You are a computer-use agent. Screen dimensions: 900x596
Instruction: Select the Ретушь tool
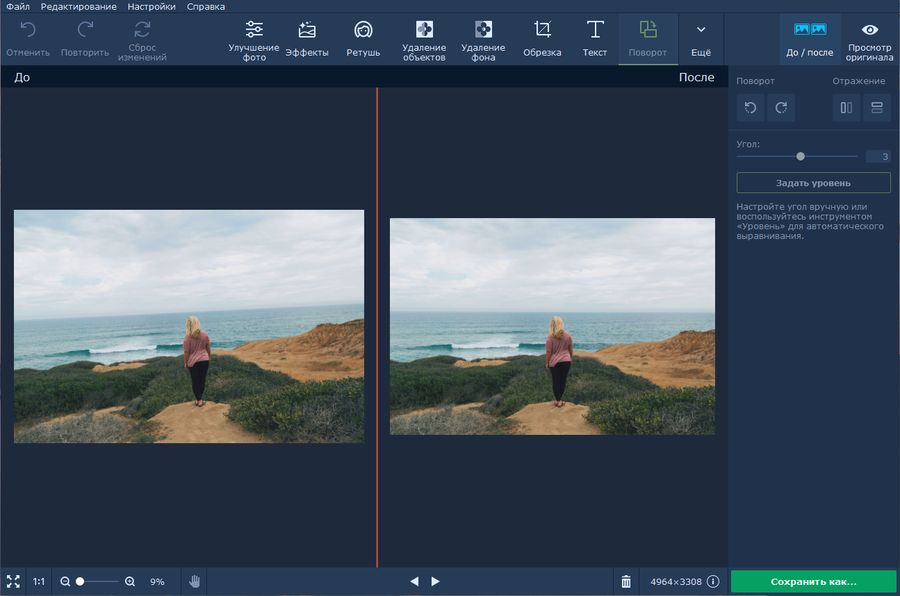(363, 40)
